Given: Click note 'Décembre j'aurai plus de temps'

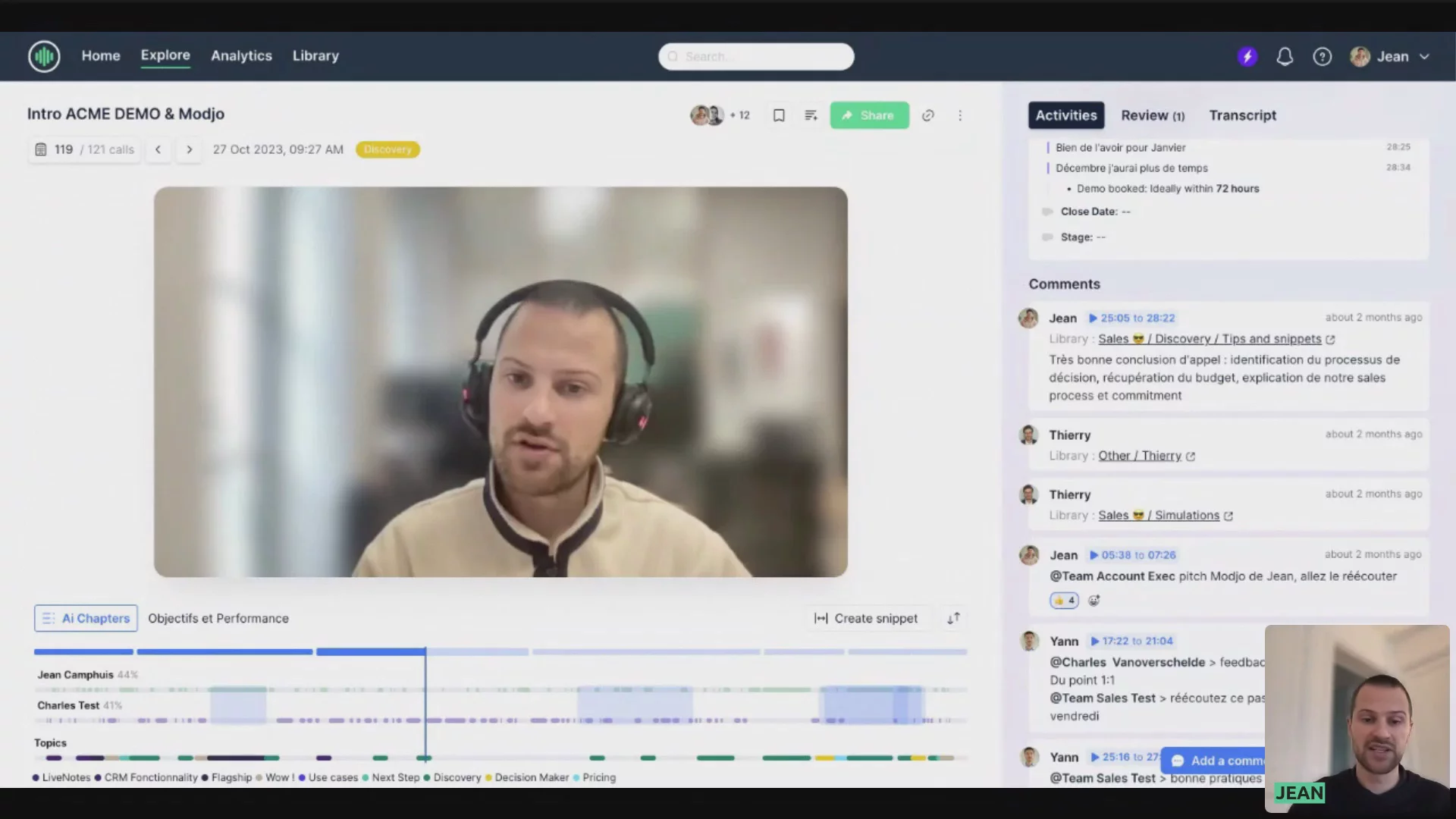Looking at the screenshot, I should [x=1131, y=168].
